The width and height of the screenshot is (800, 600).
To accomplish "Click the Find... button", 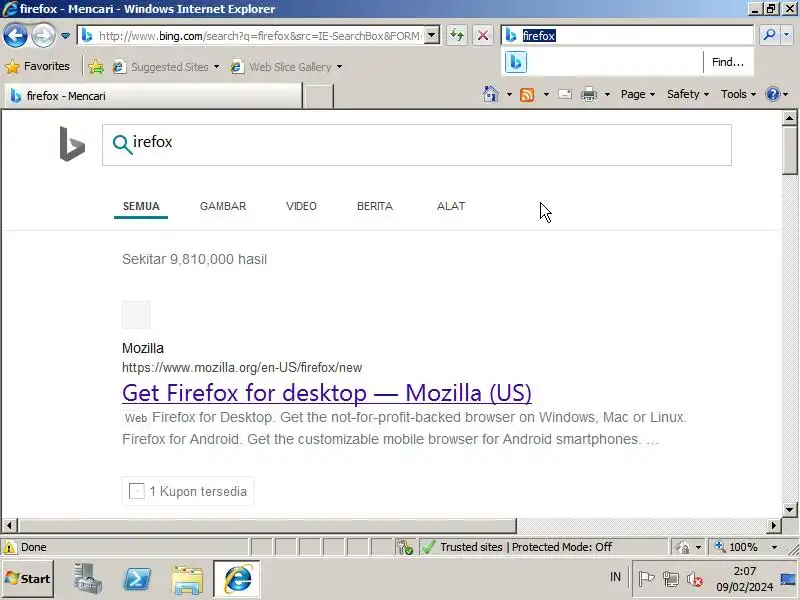I will (728, 62).
